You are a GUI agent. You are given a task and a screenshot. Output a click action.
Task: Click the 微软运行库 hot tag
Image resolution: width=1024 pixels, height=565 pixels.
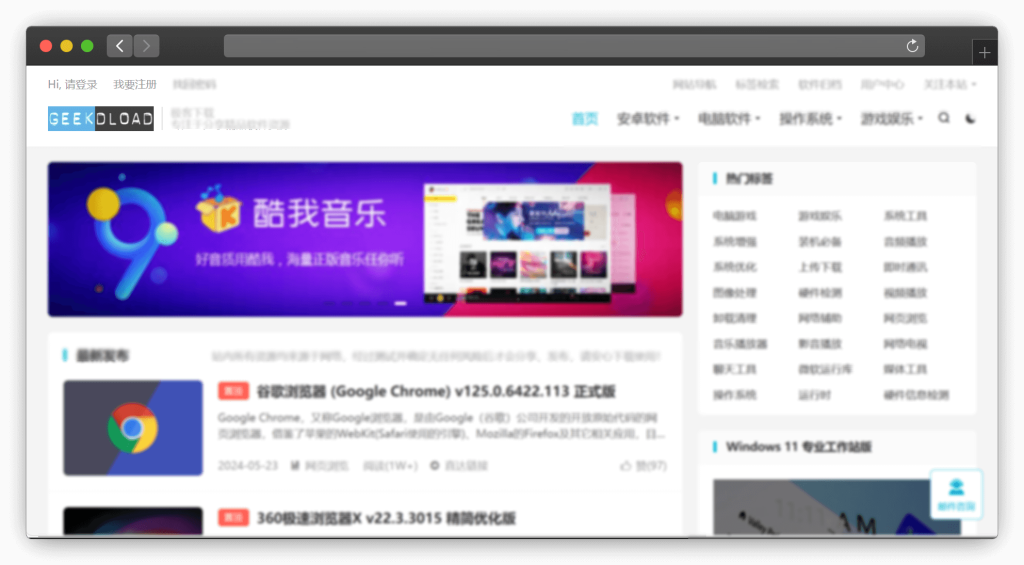click(825, 369)
